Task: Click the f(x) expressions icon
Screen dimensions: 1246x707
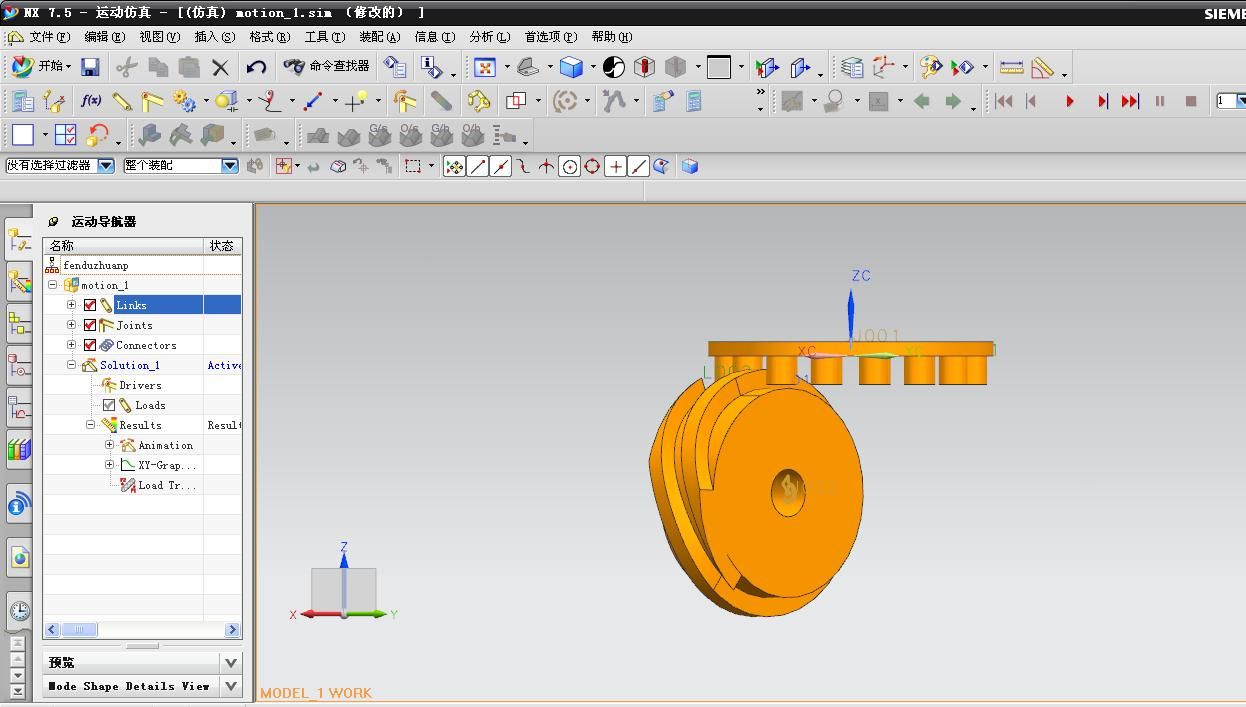Action: coord(91,101)
